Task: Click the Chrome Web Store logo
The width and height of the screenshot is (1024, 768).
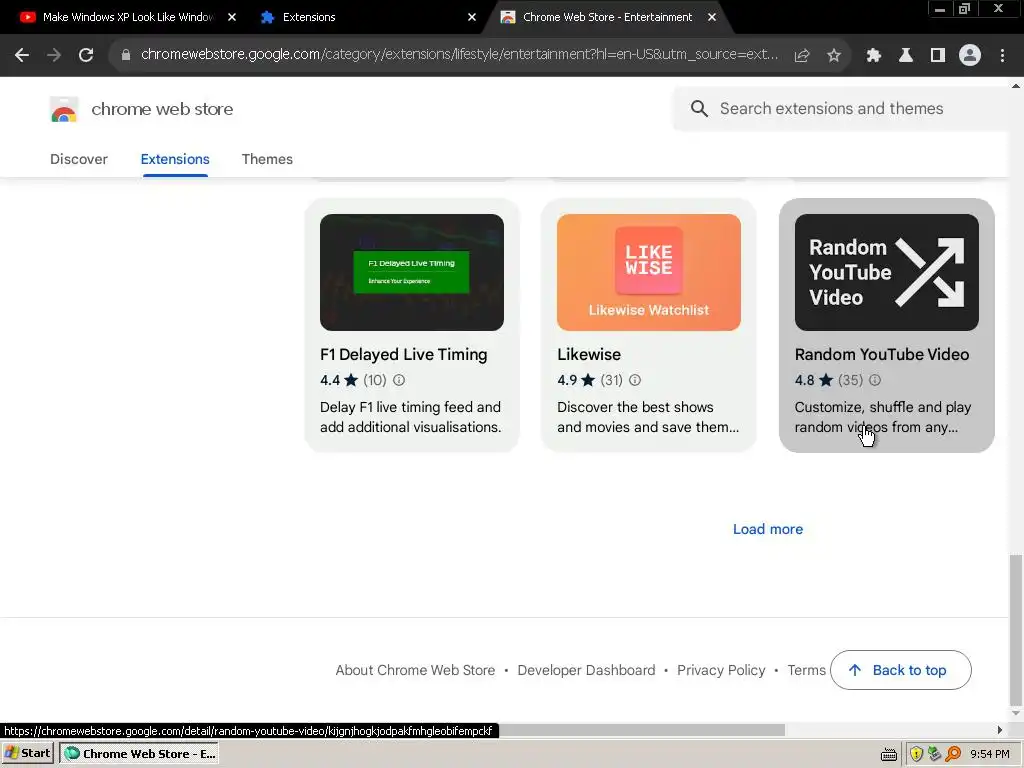Action: pyautogui.click(x=64, y=109)
